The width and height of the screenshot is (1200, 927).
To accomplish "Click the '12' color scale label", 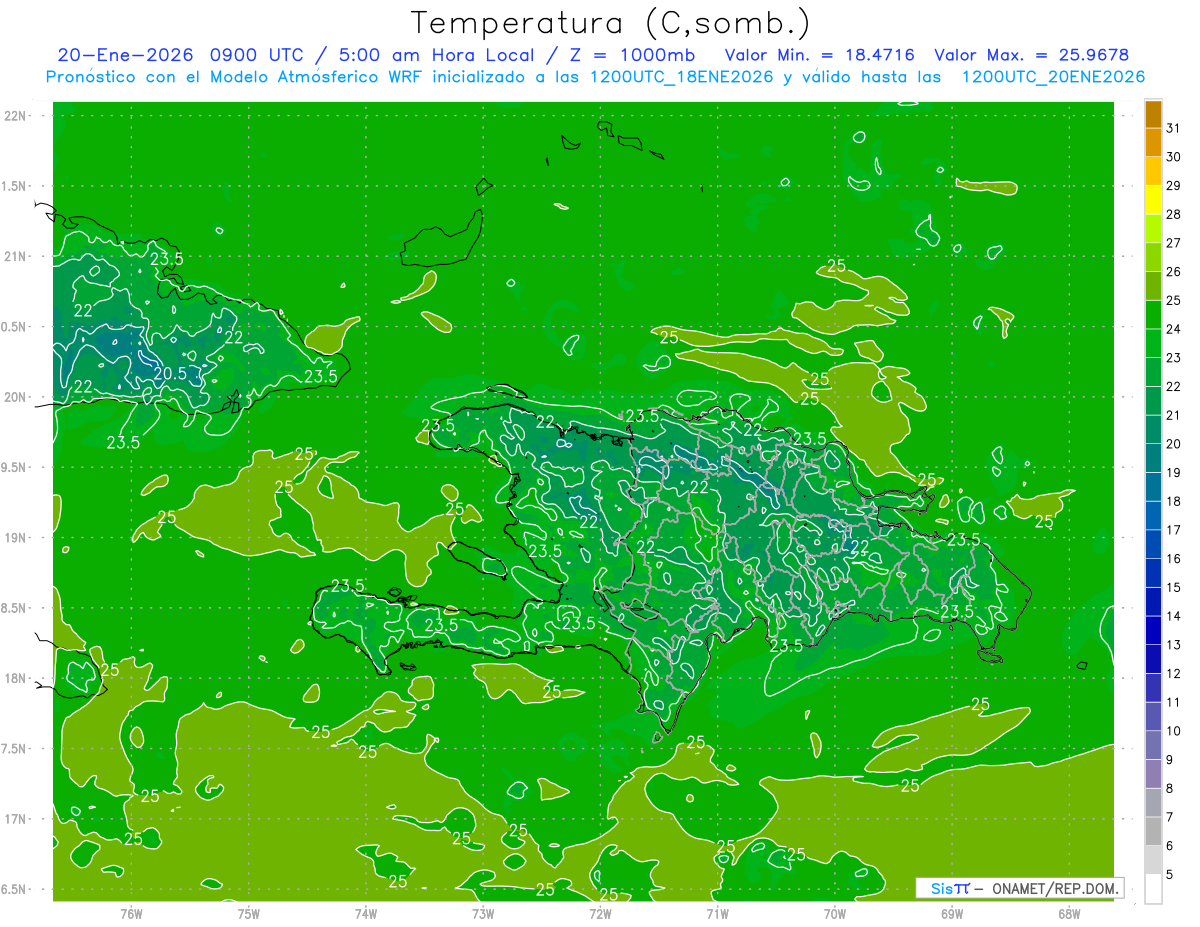I will pos(1173,674).
